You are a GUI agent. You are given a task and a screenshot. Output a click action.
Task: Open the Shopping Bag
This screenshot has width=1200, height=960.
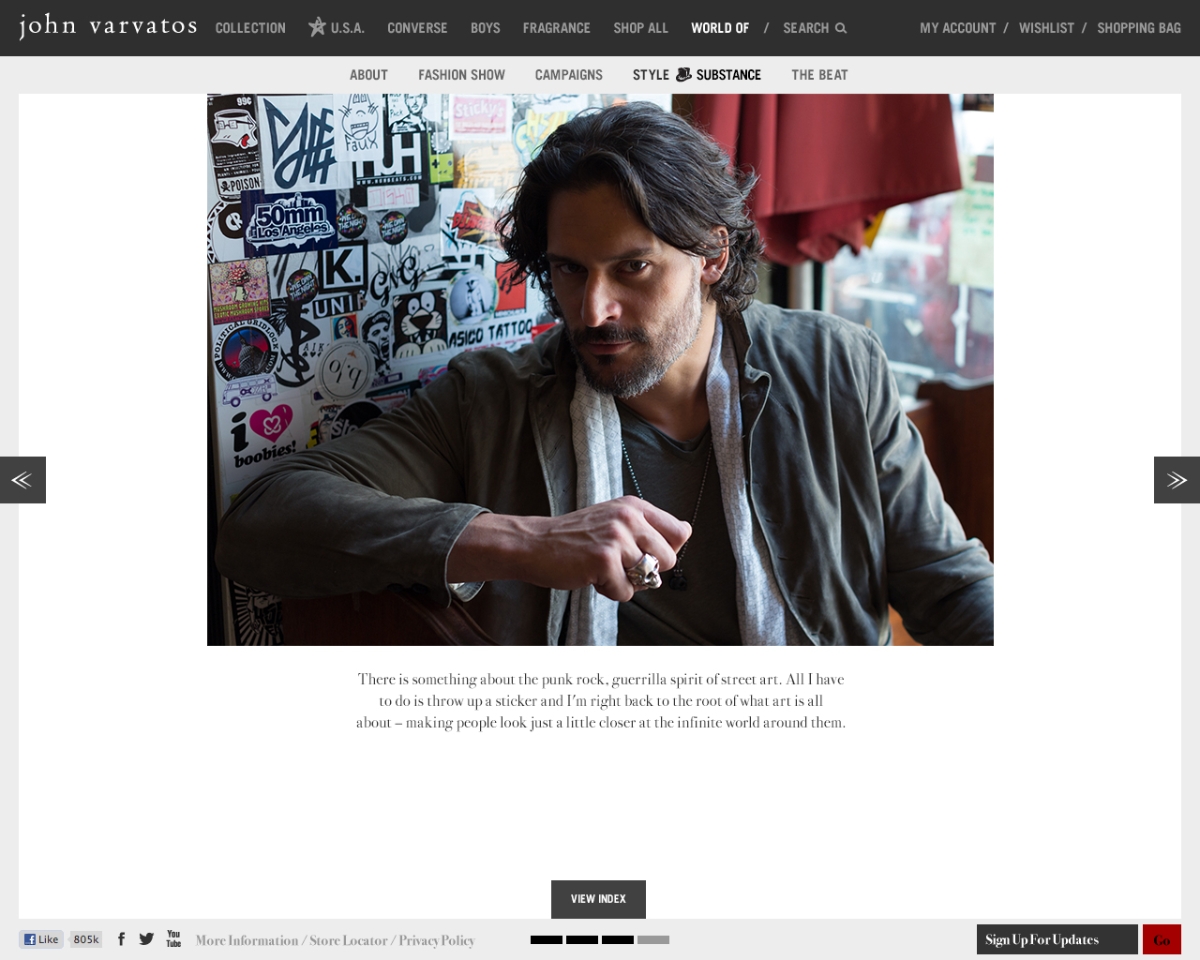(x=1139, y=28)
